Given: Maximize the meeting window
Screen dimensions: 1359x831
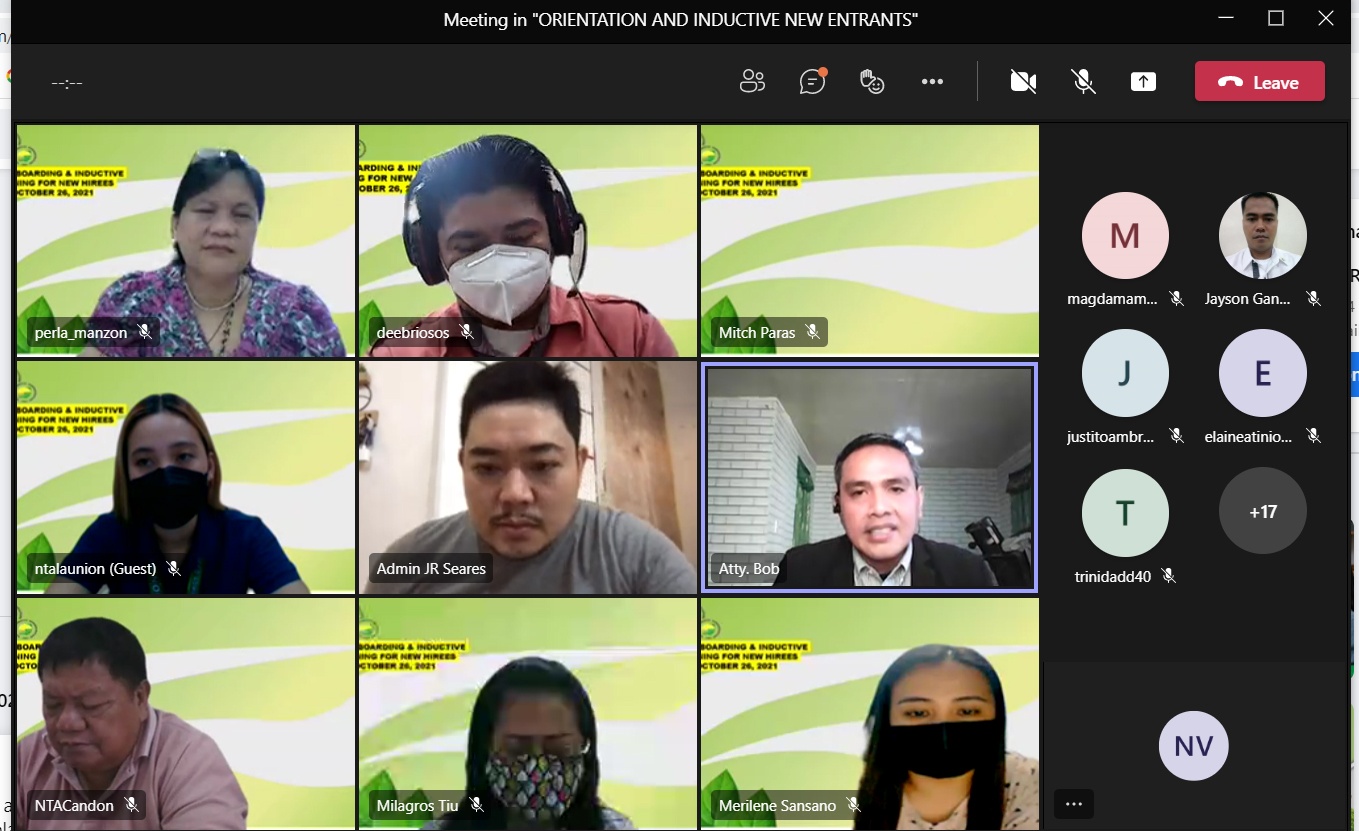Looking at the screenshot, I should pyautogui.click(x=1275, y=18).
